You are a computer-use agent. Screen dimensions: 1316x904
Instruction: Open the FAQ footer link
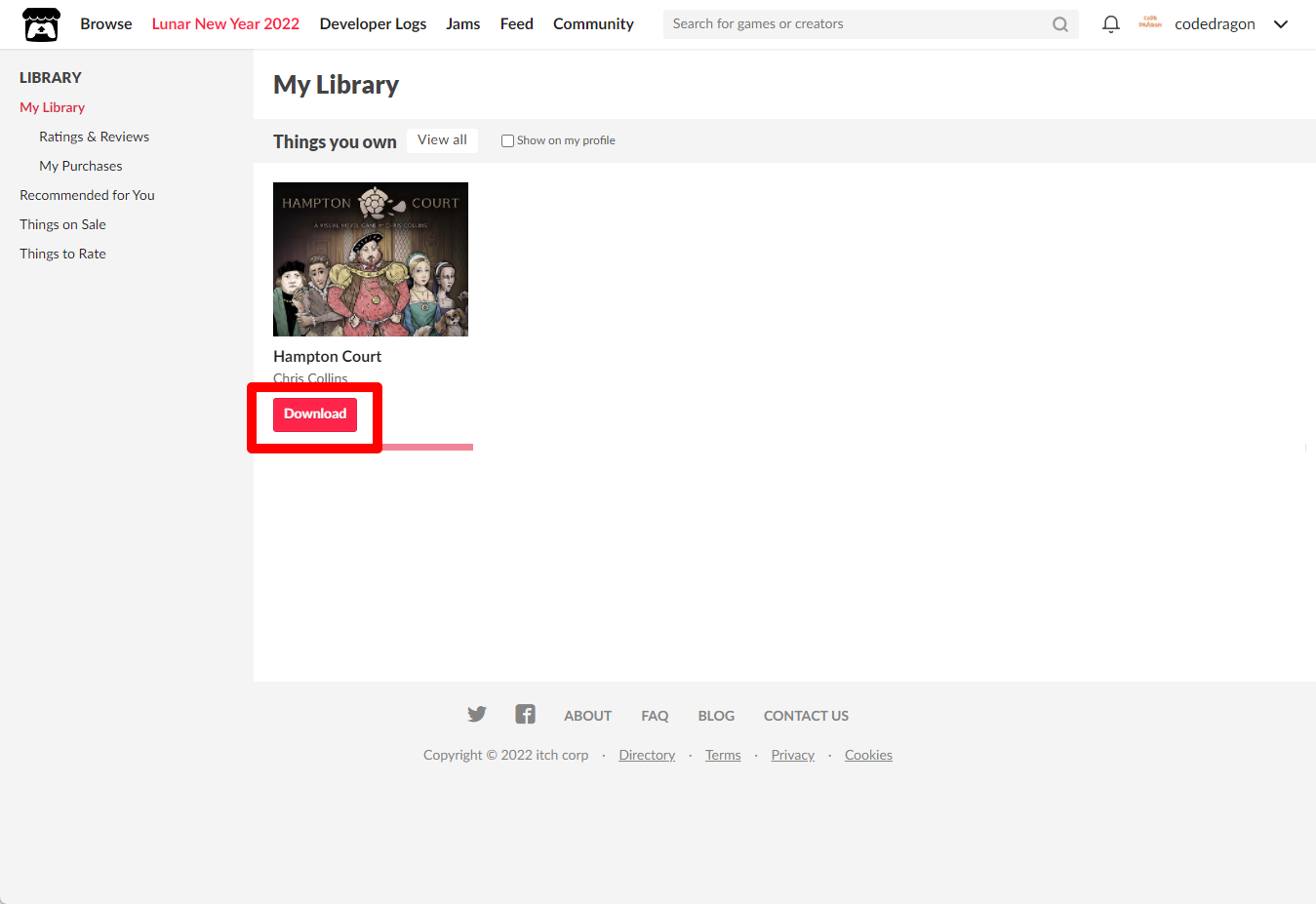point(656,716)
